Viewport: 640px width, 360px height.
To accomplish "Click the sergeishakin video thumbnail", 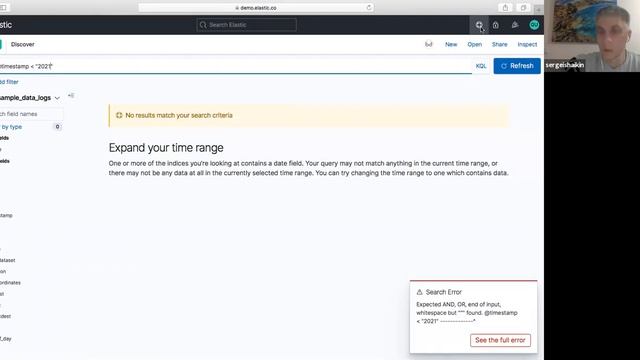I will [x=592, y=36].
